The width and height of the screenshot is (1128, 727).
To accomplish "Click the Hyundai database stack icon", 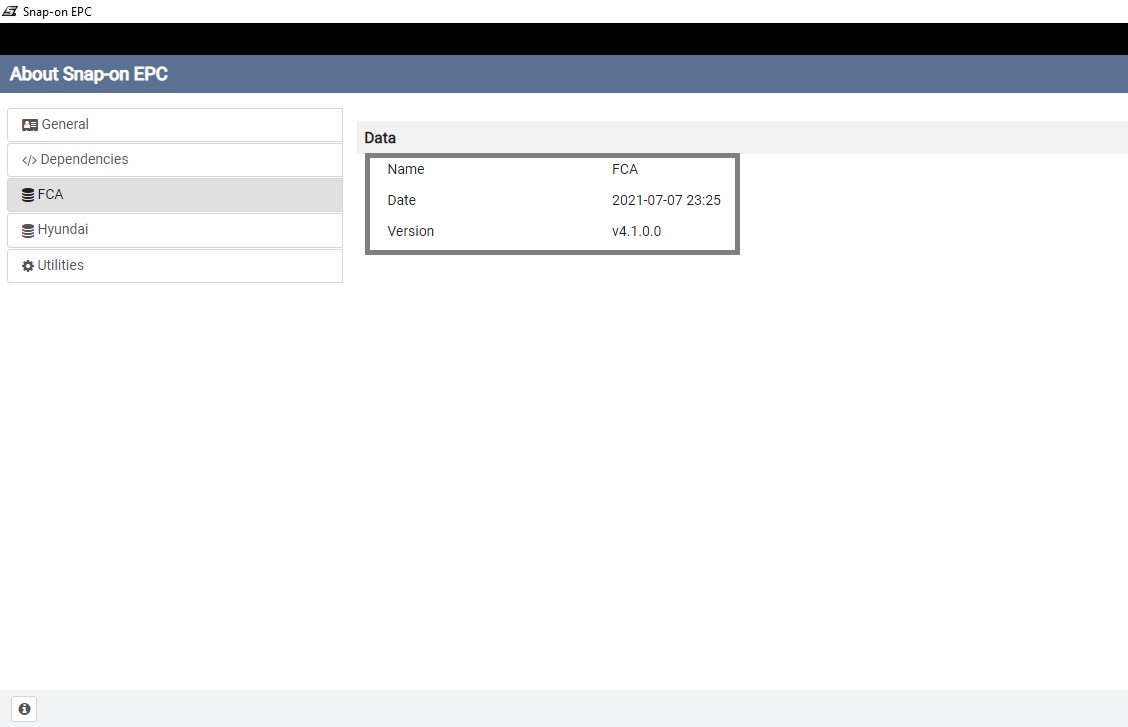I will click(28, 230).
